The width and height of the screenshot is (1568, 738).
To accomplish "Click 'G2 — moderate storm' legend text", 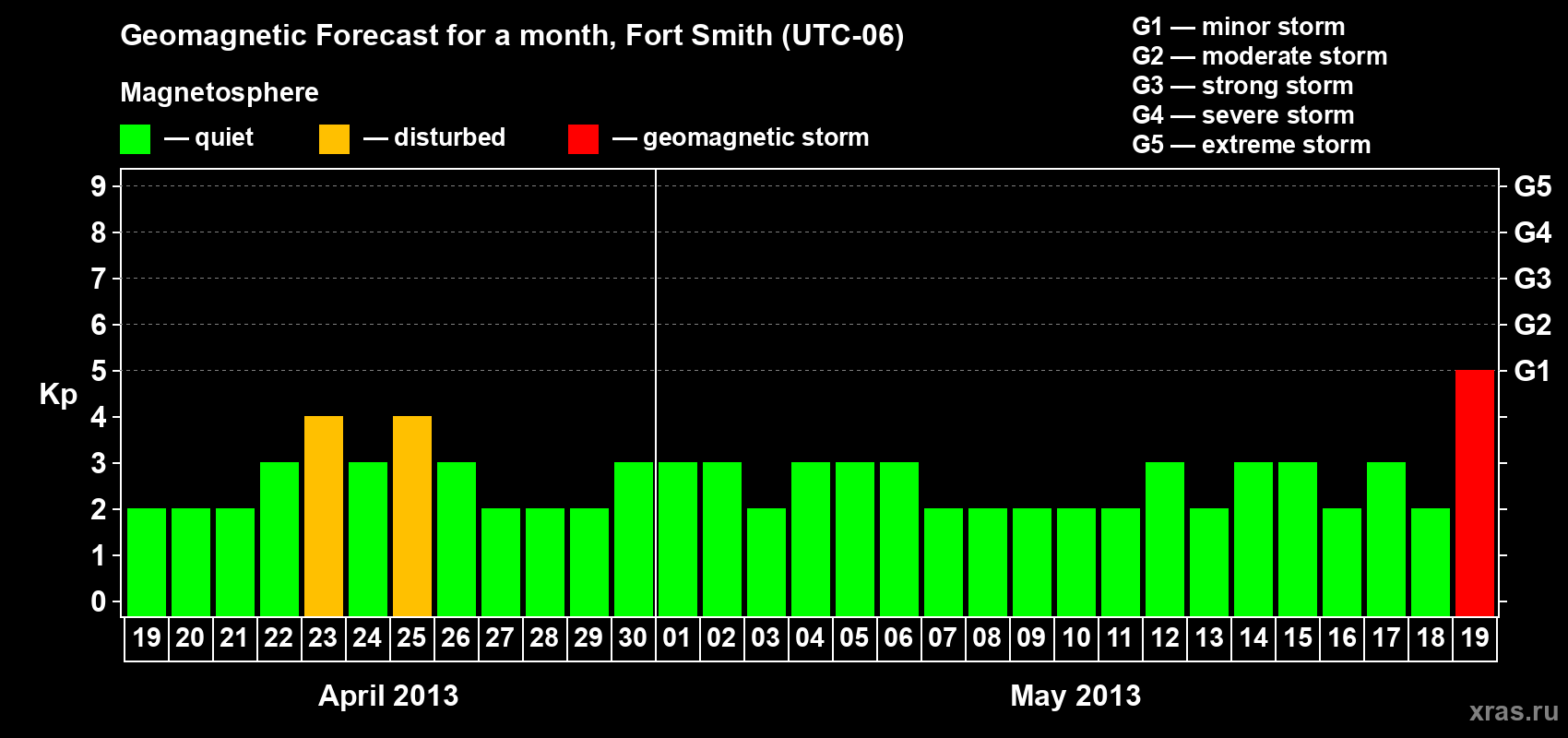I will click(x=1259, y=56).
